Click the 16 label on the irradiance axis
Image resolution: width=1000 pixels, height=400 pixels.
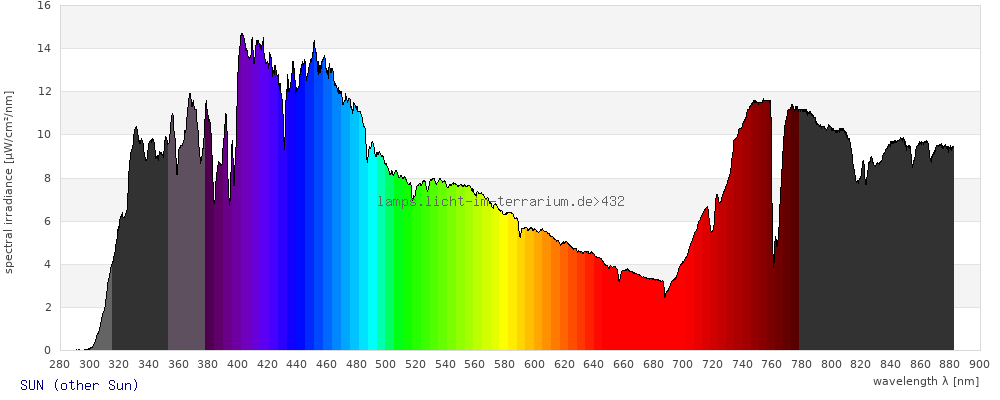pos(43,5)
